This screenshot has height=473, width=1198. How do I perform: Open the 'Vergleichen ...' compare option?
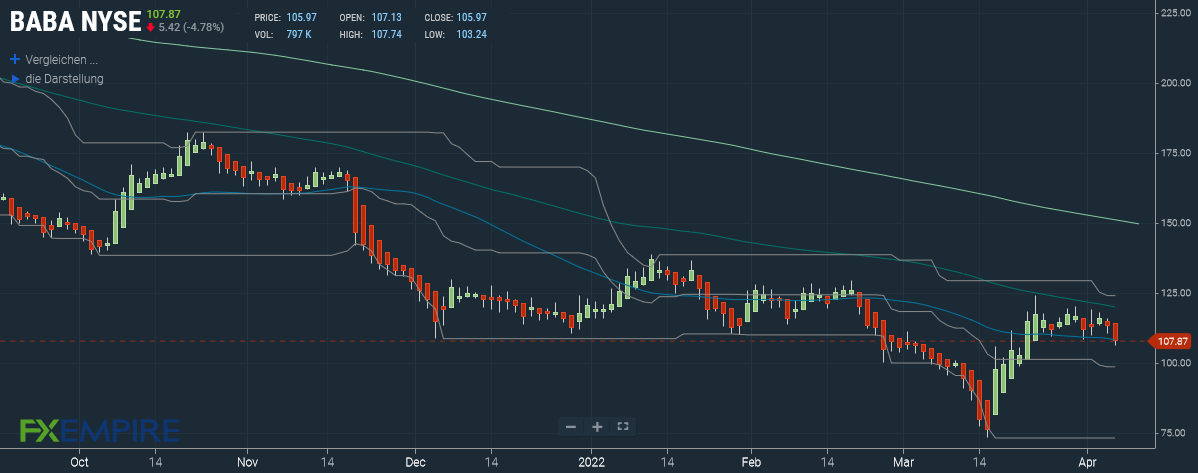(x=61, y=59)
